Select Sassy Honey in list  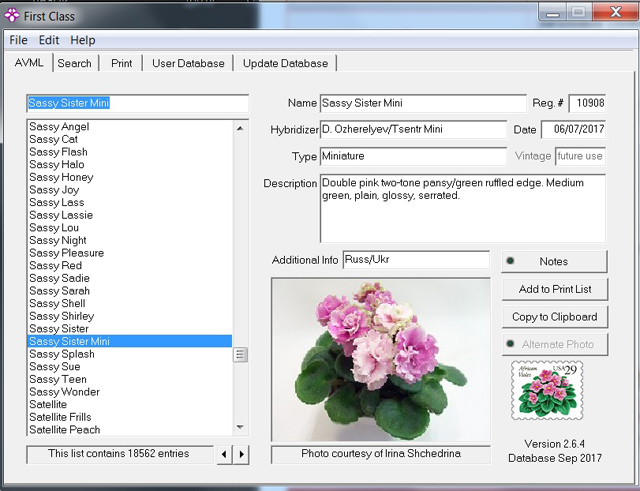click(130, 177)
